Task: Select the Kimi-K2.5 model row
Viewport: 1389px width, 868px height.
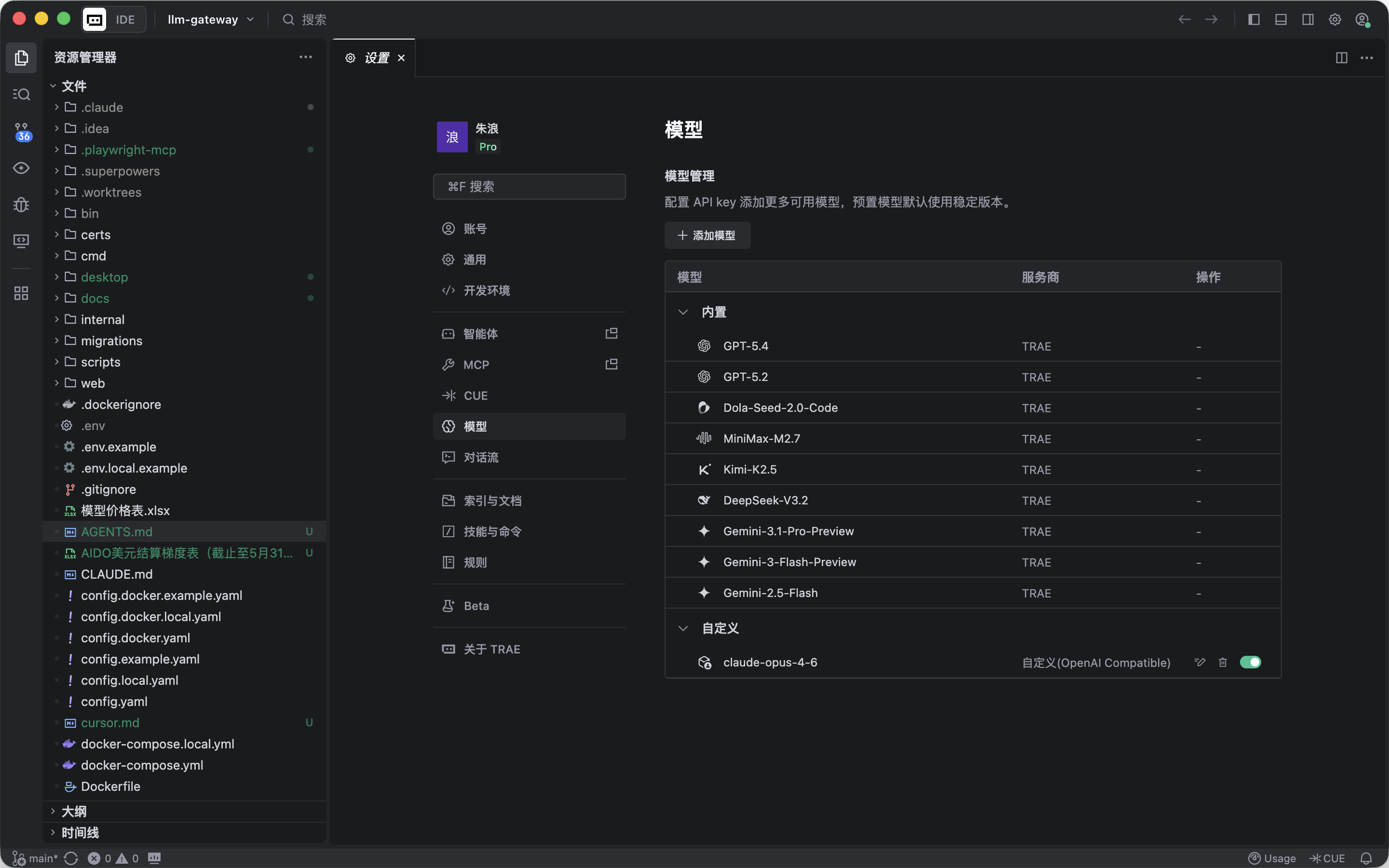Action: click(x=972, y=469)
